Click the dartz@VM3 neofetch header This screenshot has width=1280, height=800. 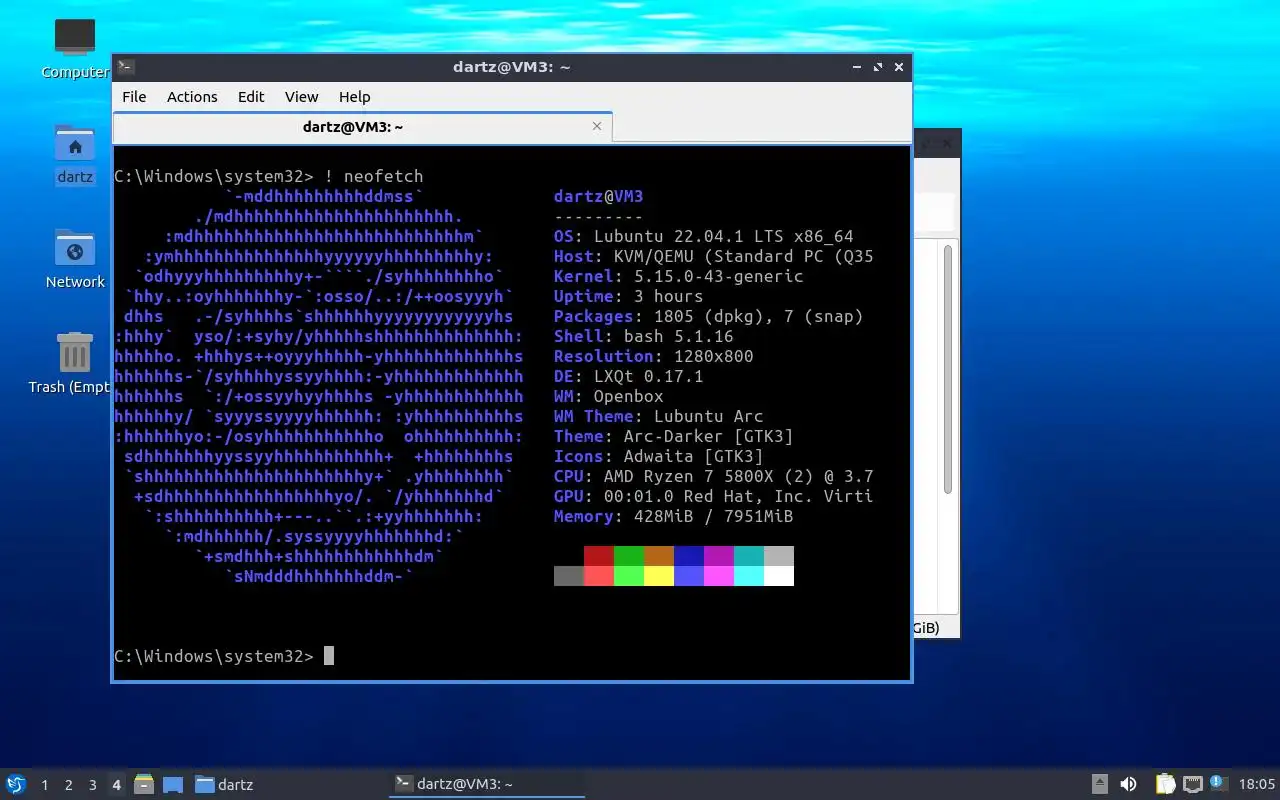point(598,196)
